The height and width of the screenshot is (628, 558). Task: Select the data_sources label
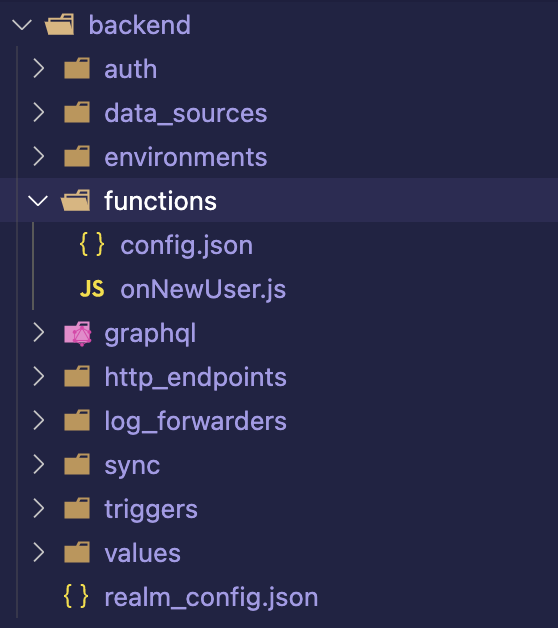185,113
